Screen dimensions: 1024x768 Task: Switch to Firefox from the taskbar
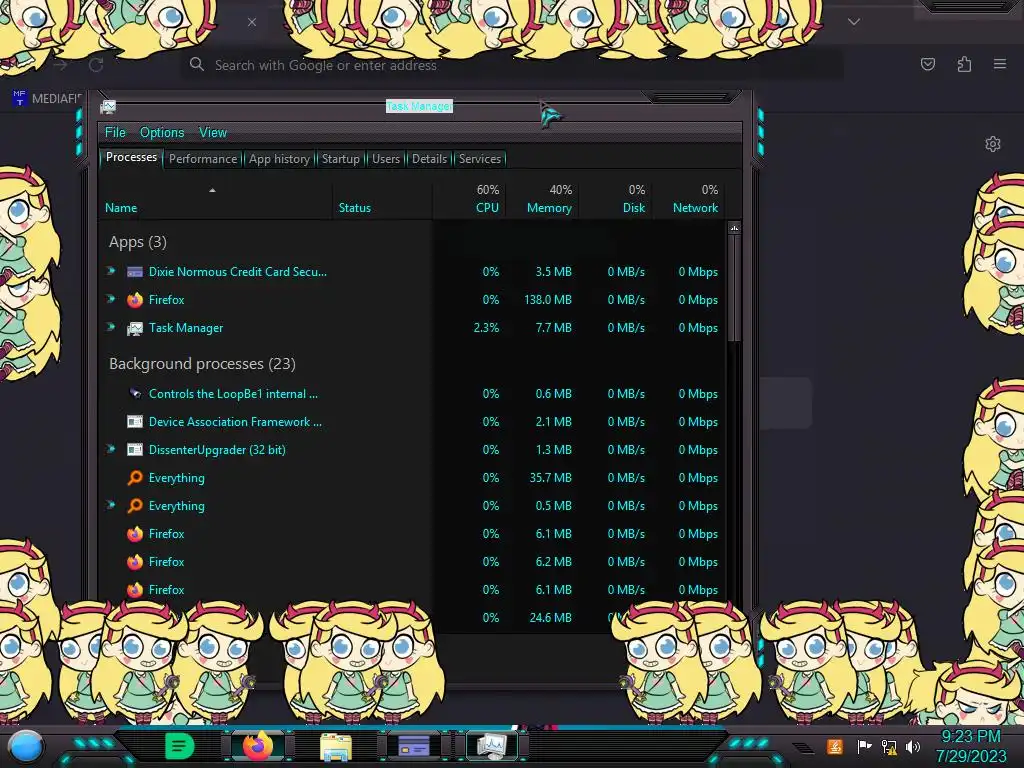(257, 746)
